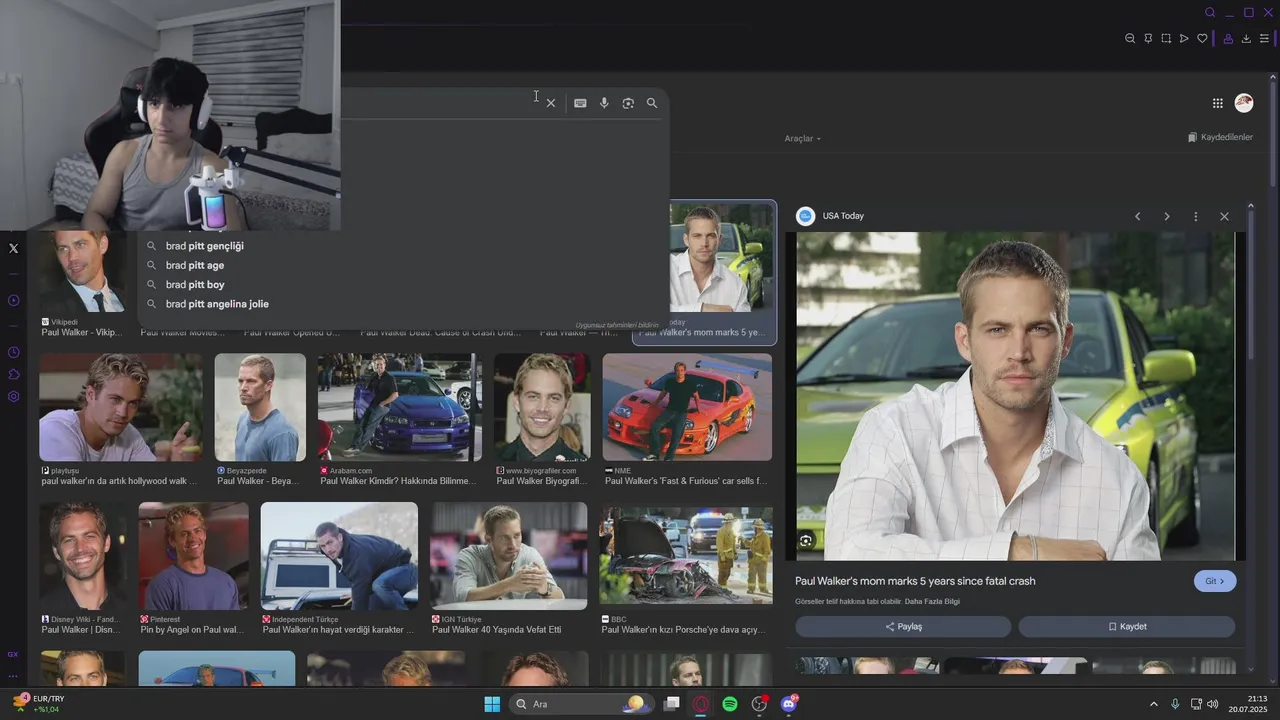The height and width of the screenshot is (720, 1280).
Task: Open the playtuşu hollywood walk thumbnail
Action: [121, 407]
